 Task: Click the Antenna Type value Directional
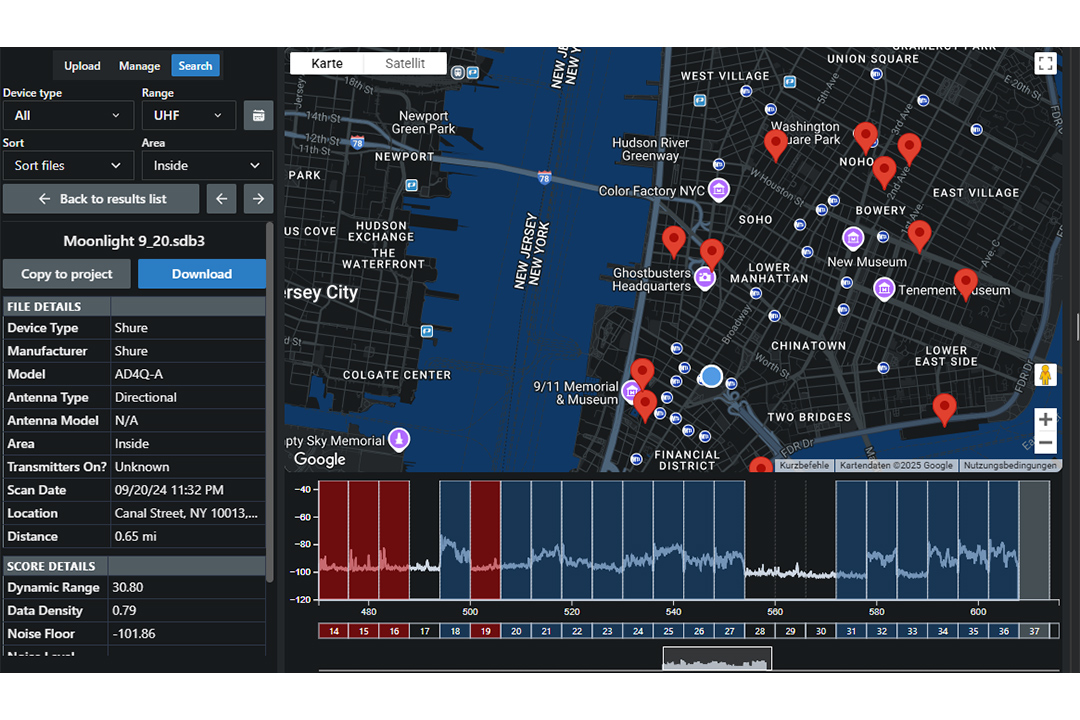pos(145,398)
